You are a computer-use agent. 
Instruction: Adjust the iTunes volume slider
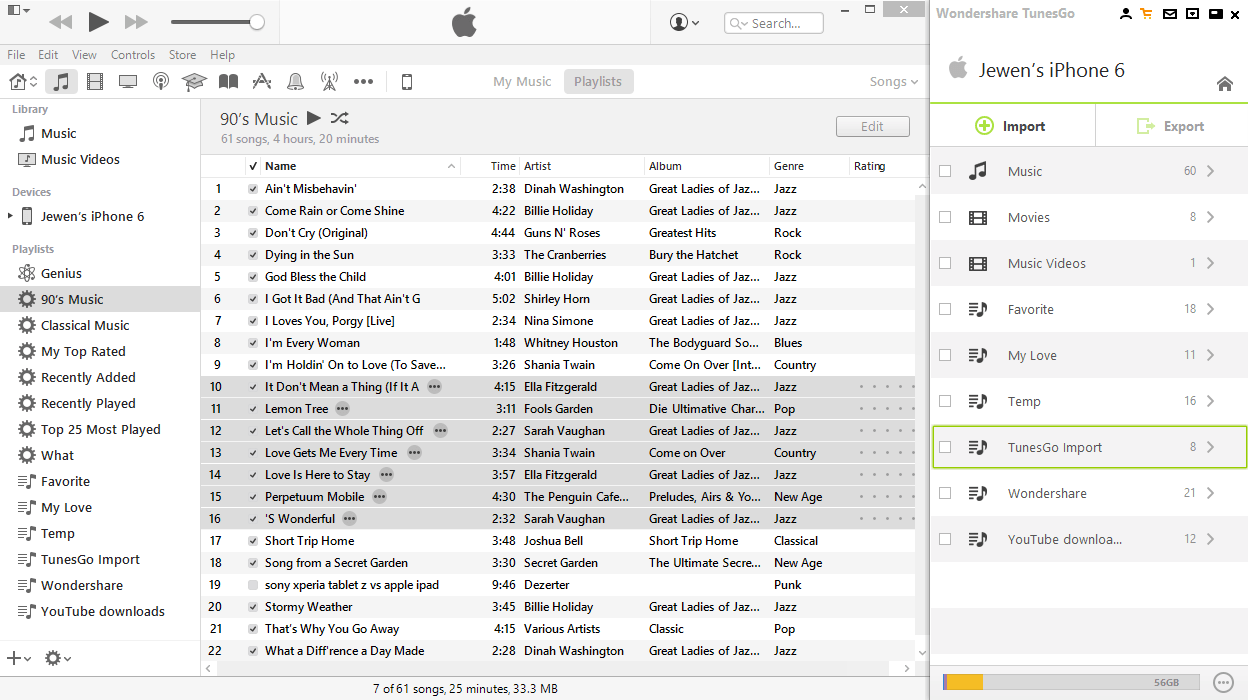coord(217,22)
